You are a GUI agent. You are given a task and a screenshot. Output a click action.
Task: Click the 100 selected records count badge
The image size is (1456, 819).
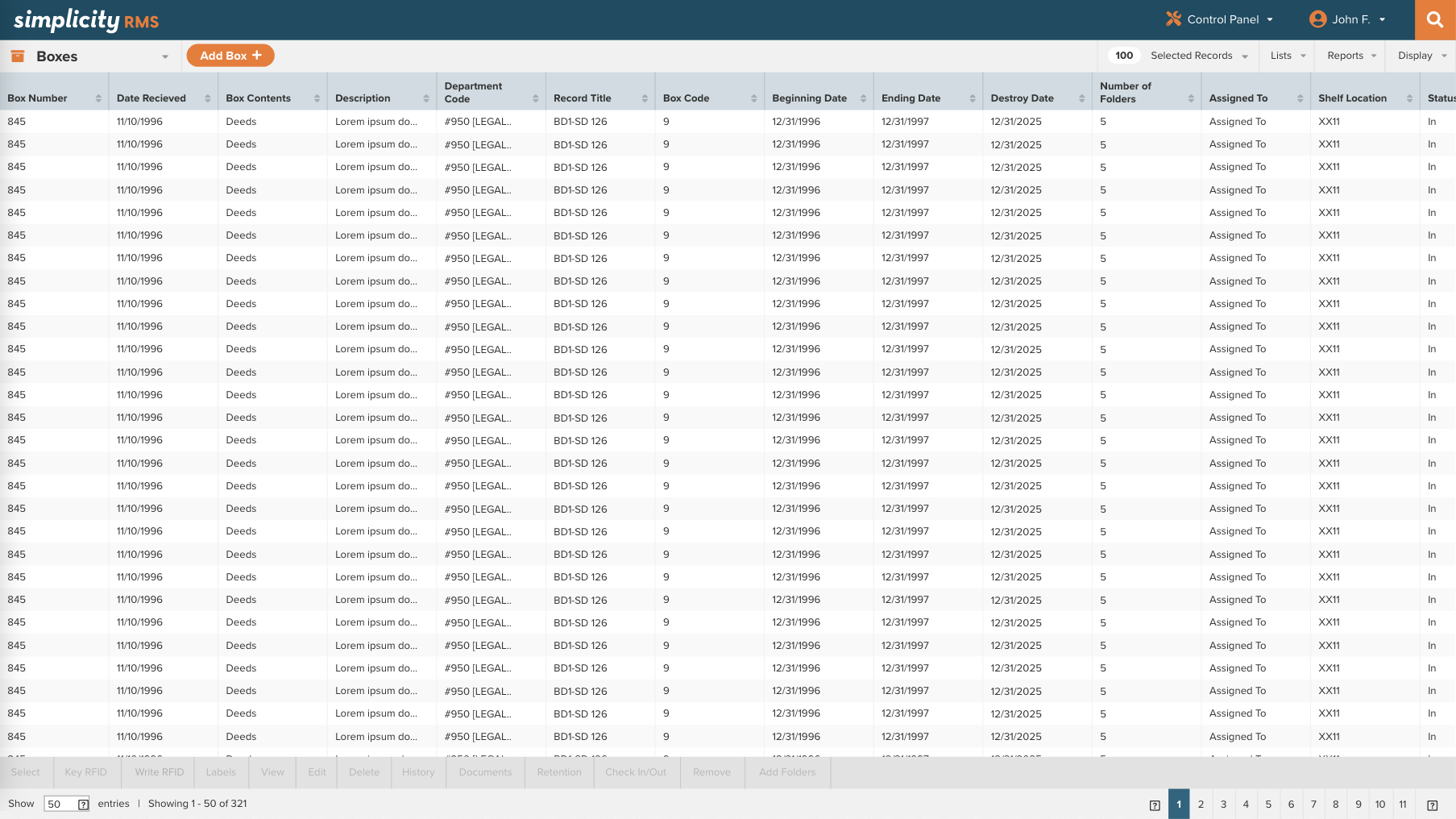(x=1124, y=56)
